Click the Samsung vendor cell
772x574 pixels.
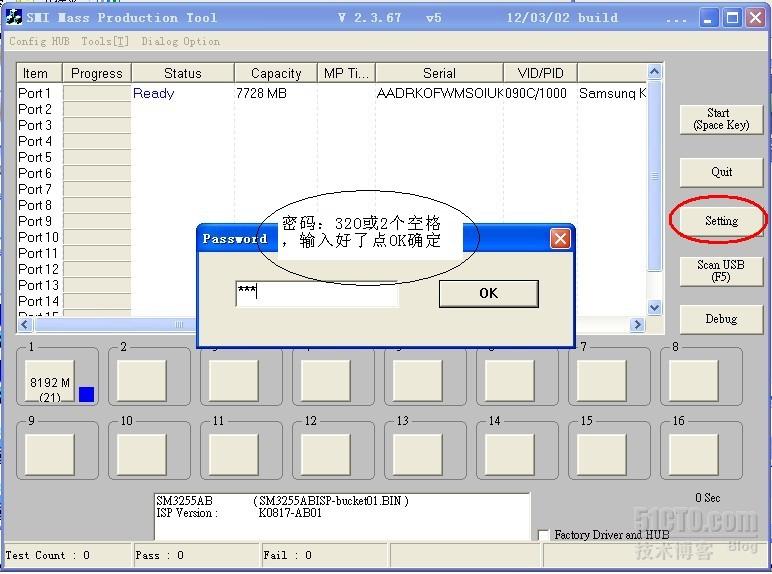[x=612, y=93]
